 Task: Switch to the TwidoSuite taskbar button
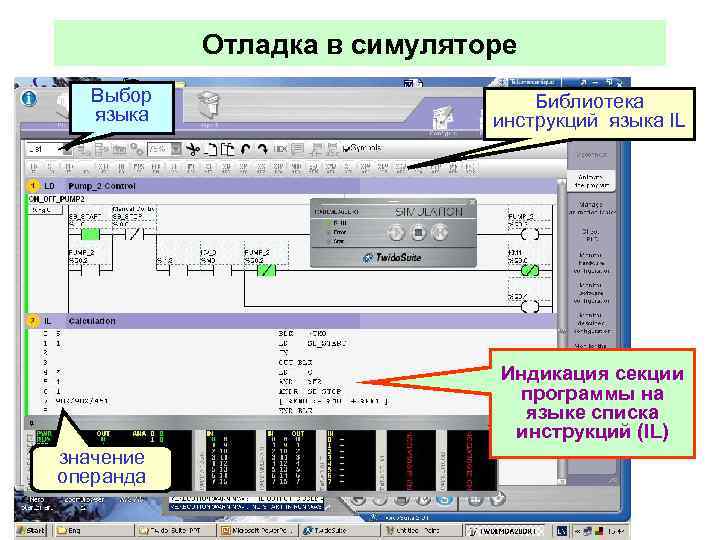click(x=340, y=531)
